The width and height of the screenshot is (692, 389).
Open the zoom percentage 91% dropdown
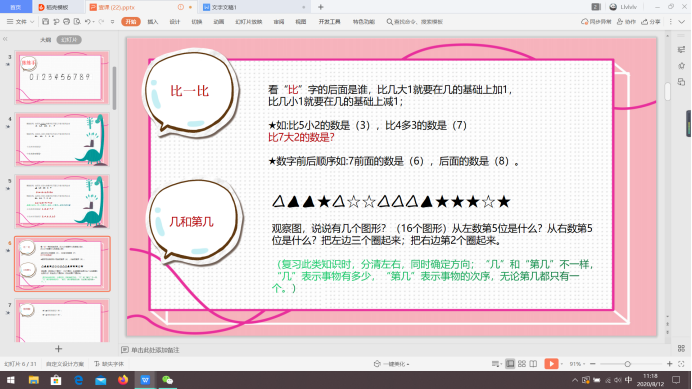(577, 364)
